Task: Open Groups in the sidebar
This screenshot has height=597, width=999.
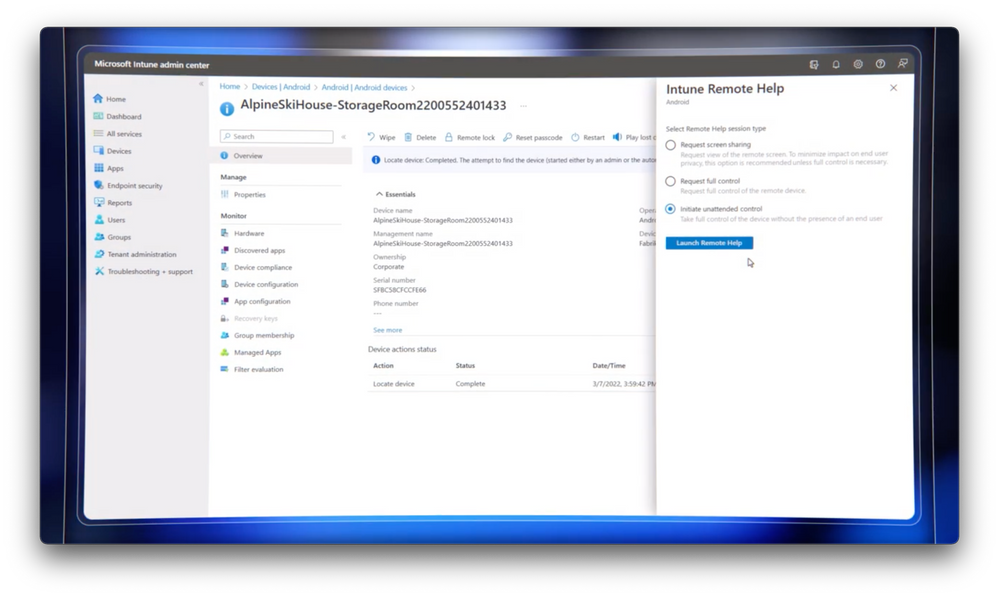Action: [x=112, y=237]
